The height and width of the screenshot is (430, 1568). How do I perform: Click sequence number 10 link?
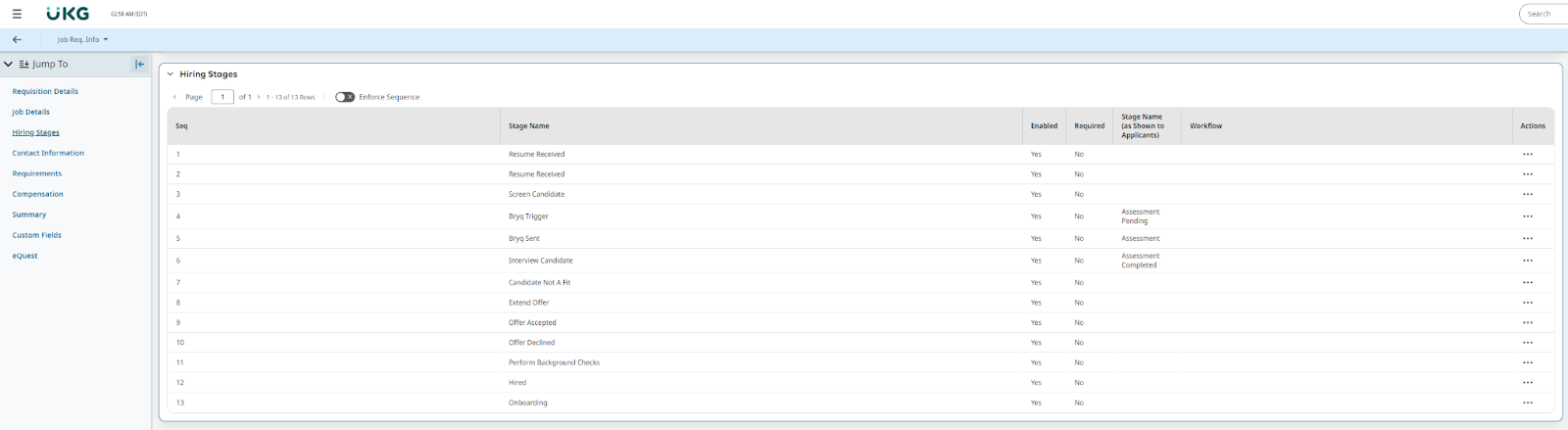click(x=180, y=343)
